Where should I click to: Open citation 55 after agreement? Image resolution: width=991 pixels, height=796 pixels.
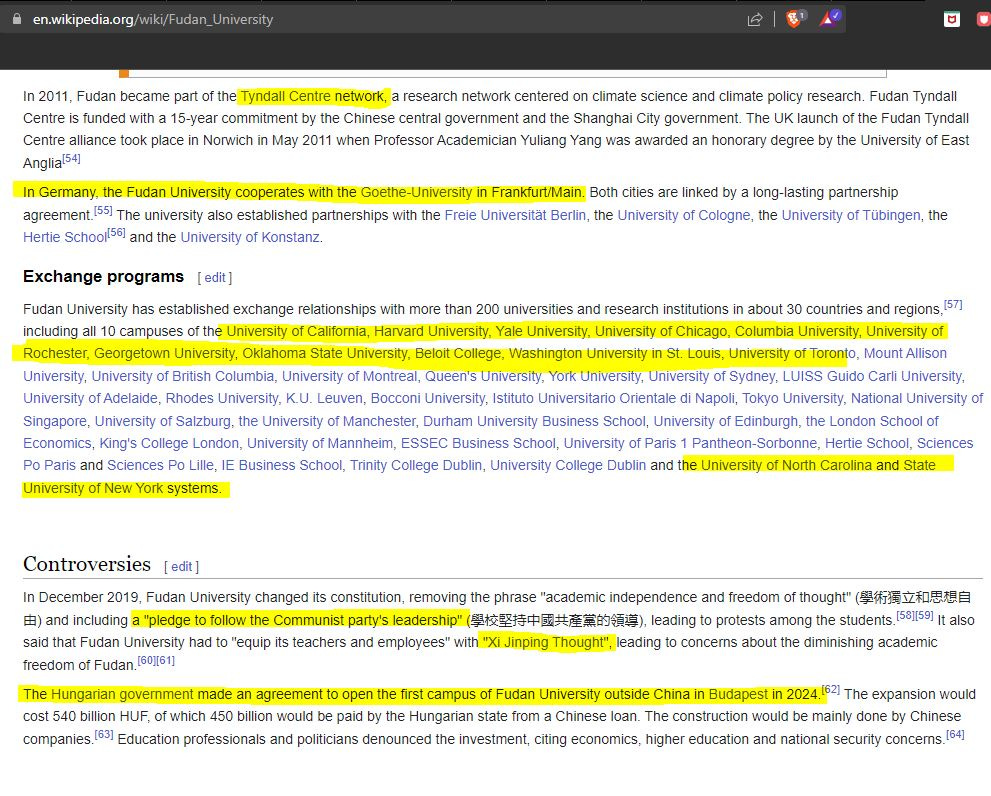coord(103,211)
